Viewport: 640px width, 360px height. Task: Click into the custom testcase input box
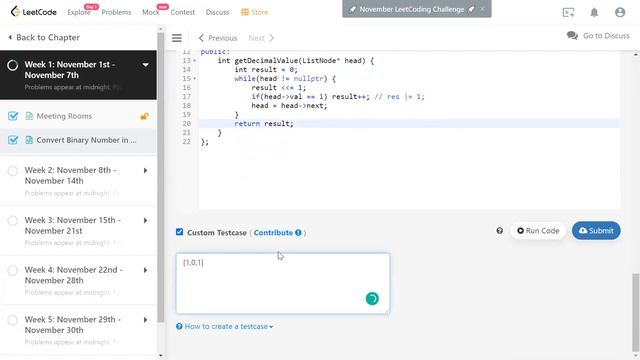pos(283,283)
